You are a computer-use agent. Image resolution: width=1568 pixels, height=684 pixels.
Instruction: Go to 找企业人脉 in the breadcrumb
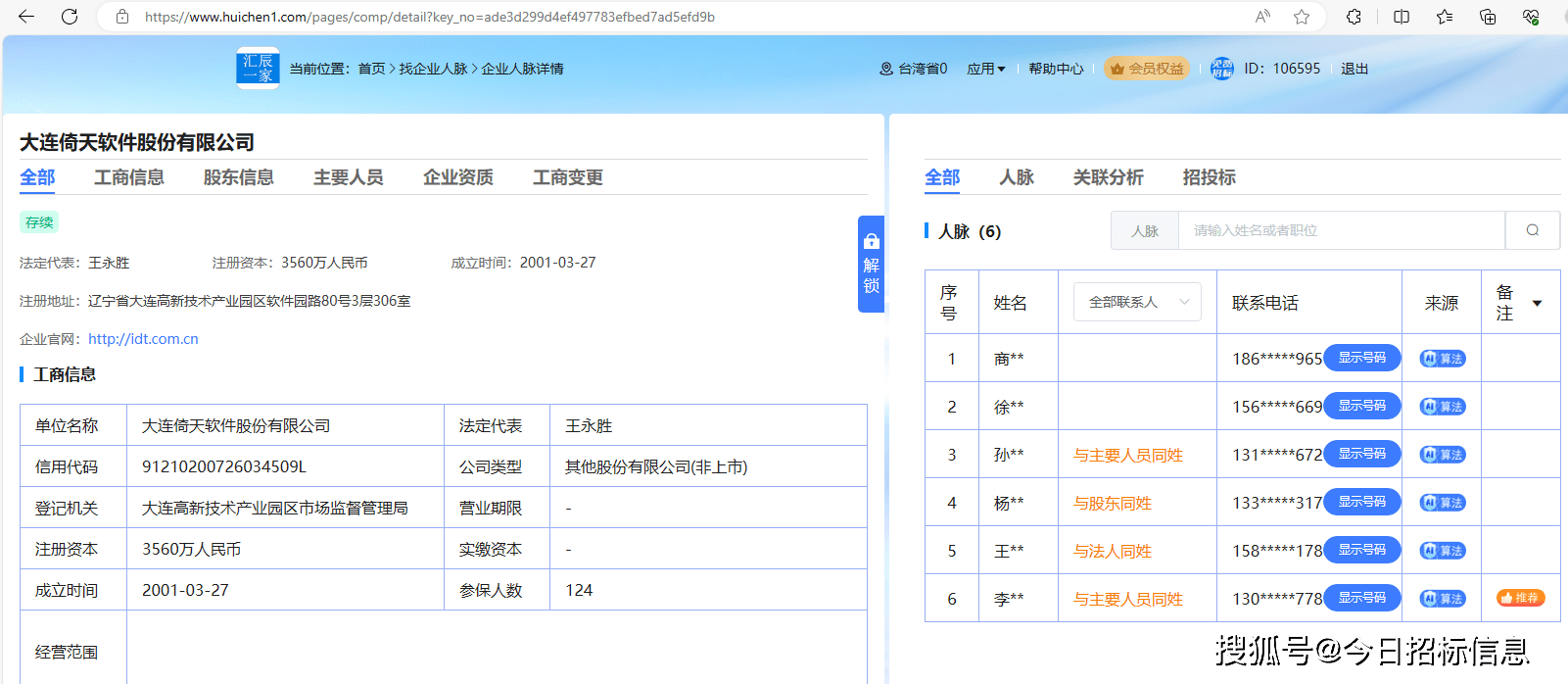pos(433,69)
